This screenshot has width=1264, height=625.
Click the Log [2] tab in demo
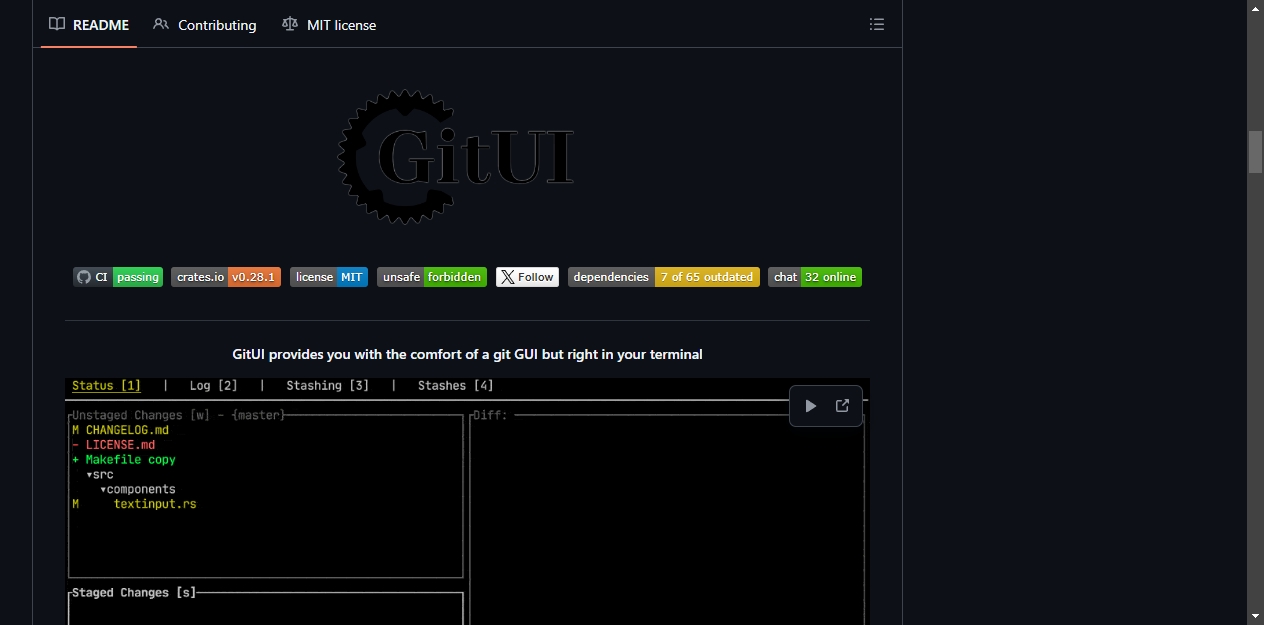point(214,386)
